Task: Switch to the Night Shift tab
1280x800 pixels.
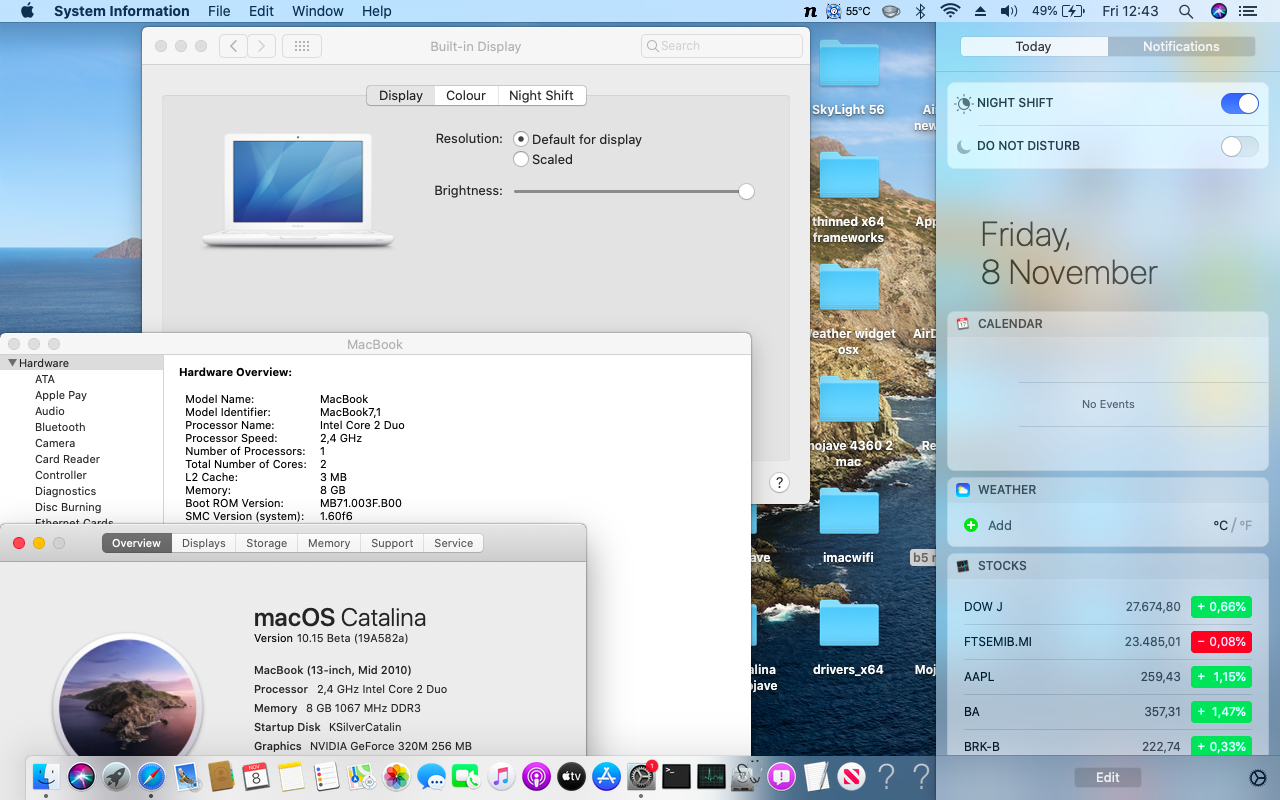Action: tap(541, 95)
